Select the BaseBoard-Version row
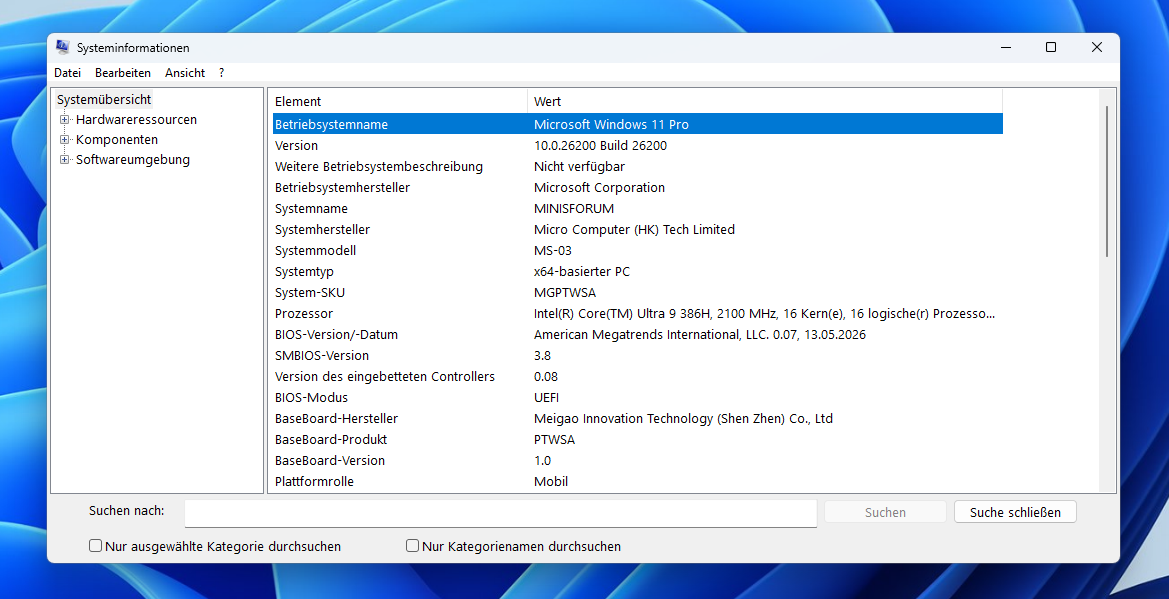The image size is (1169, 599). pyautogui.click(x=637, y=460)
